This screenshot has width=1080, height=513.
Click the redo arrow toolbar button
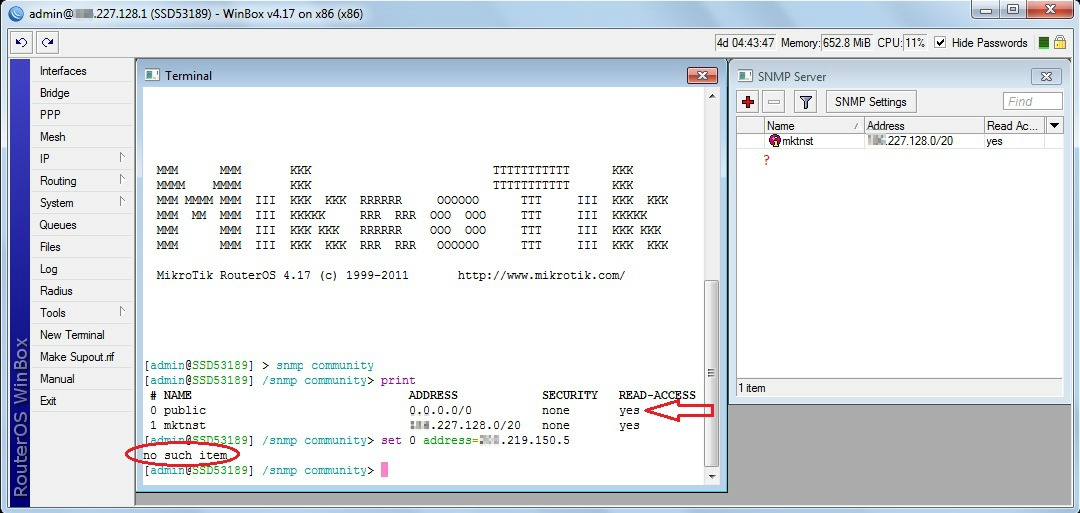point(48,43)
